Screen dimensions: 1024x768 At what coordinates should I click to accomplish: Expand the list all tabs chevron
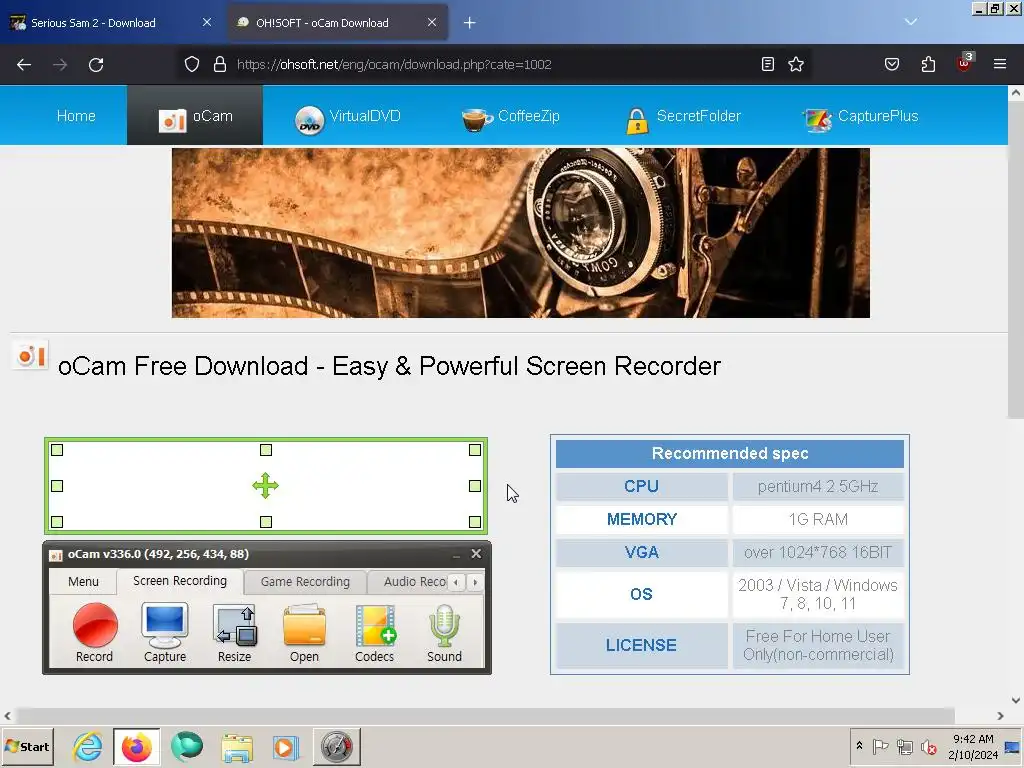[911, 22]
